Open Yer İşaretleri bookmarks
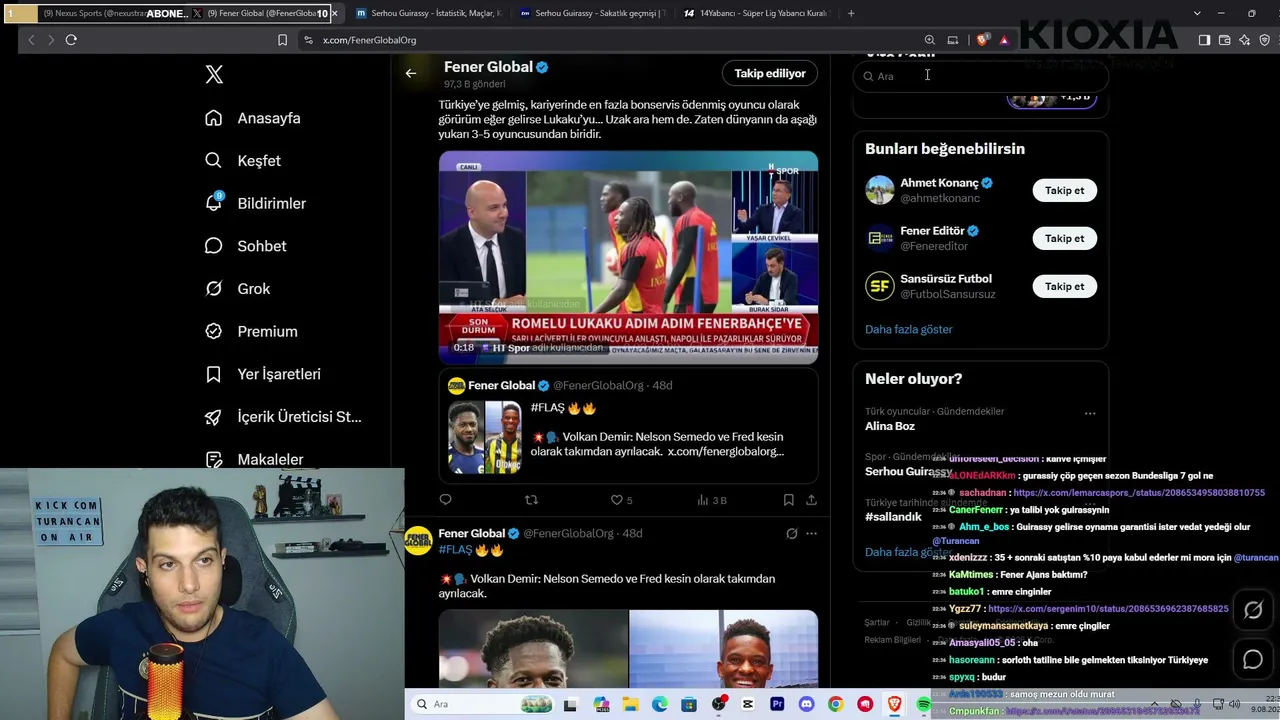The width and height of the screenshot is (1280, 720). click(x=263, y=374)
